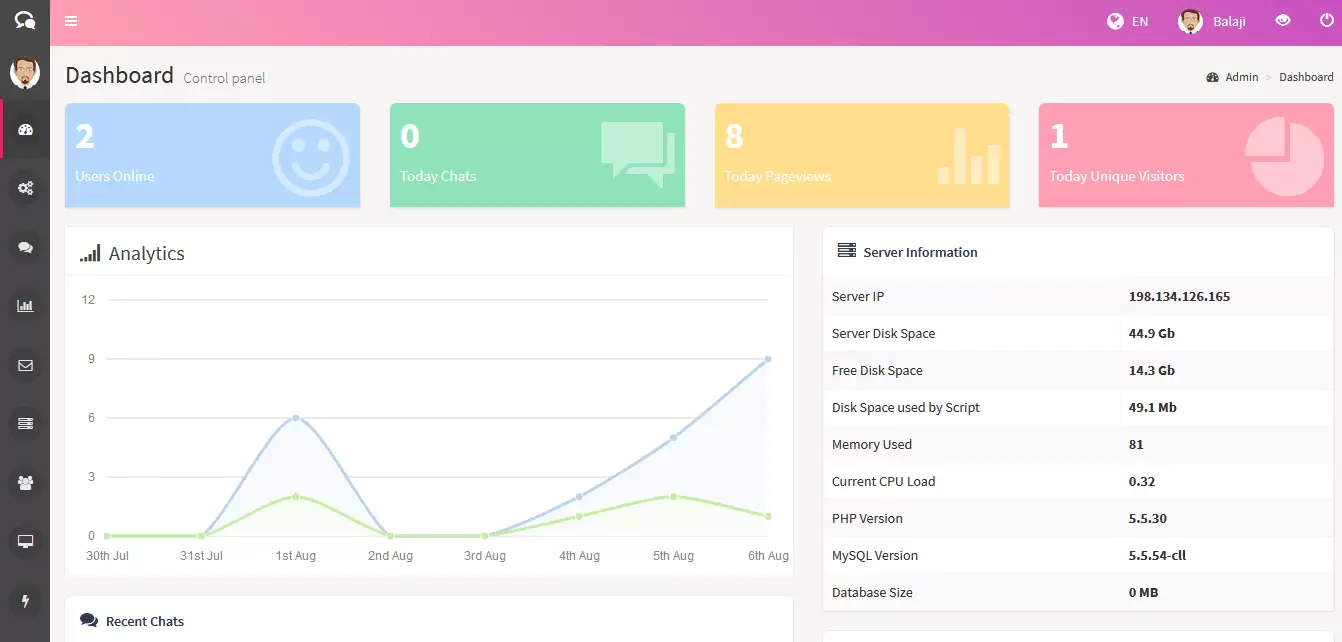Click the Dashboard breadcrumb link
Image resolution: width=1342 pixels, height=642 pixels.
coord(1306,77)
